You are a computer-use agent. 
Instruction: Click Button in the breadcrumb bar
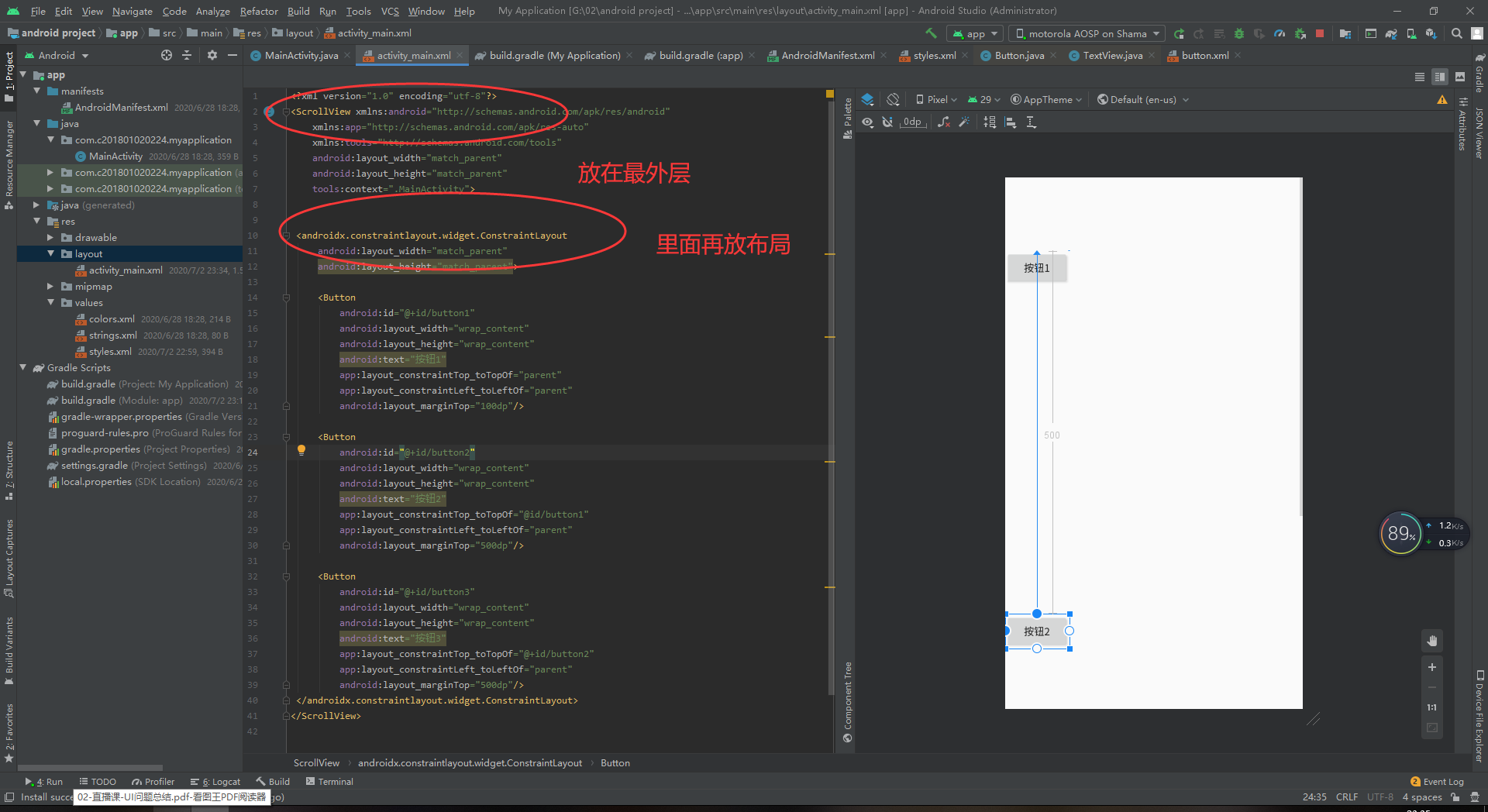tap(615, 762)
